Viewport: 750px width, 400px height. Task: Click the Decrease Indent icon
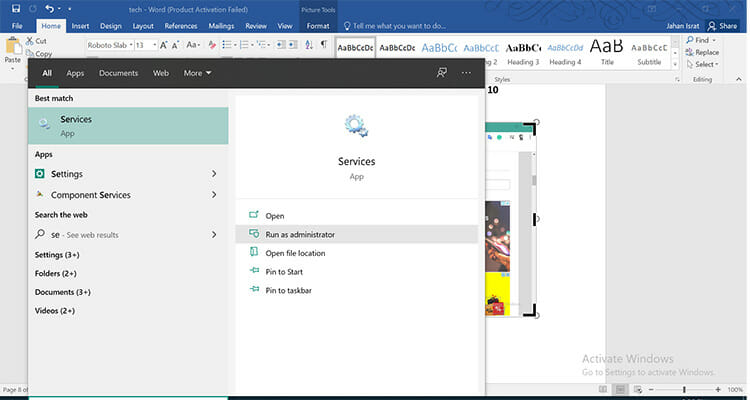[280, 44]
